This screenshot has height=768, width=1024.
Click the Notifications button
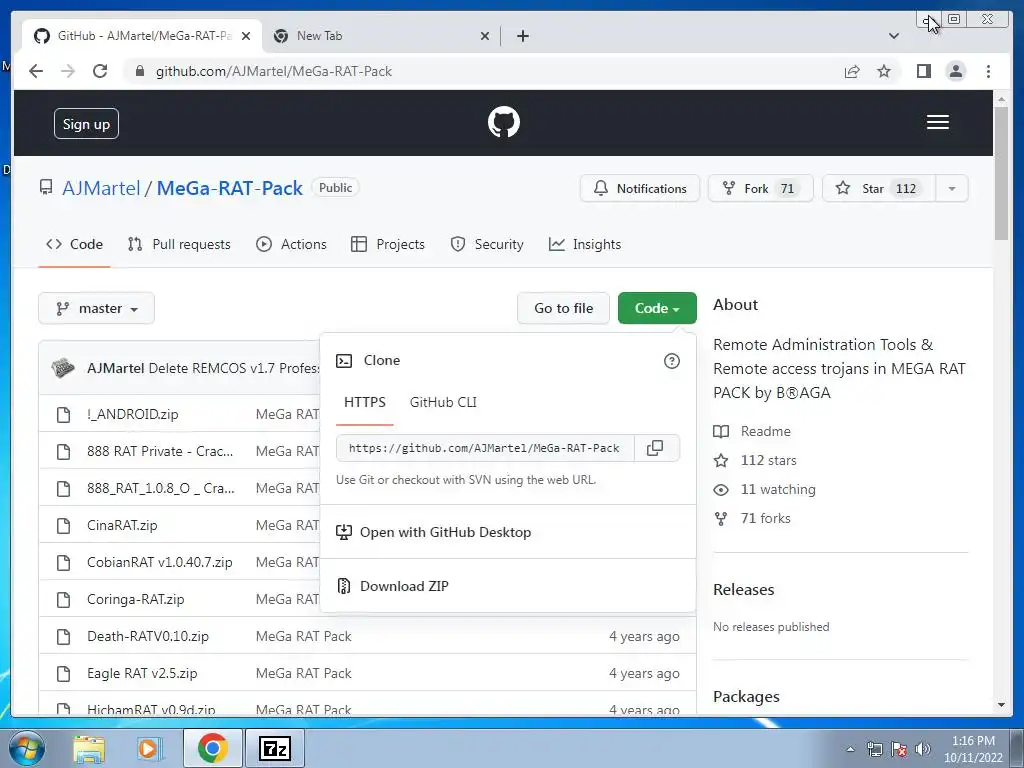pos(640,189)
